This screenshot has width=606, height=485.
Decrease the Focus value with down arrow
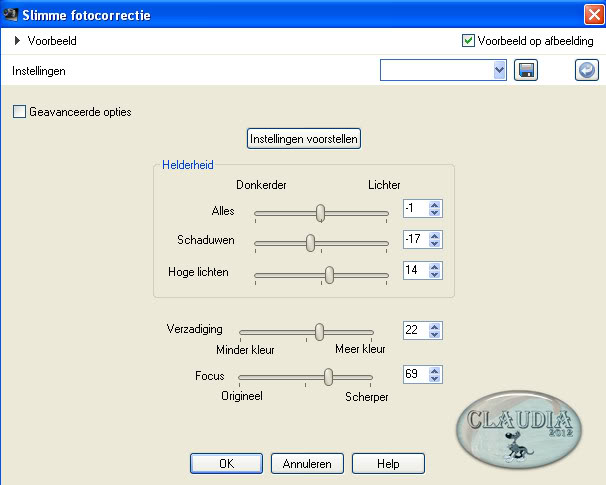tap(434, 378)
